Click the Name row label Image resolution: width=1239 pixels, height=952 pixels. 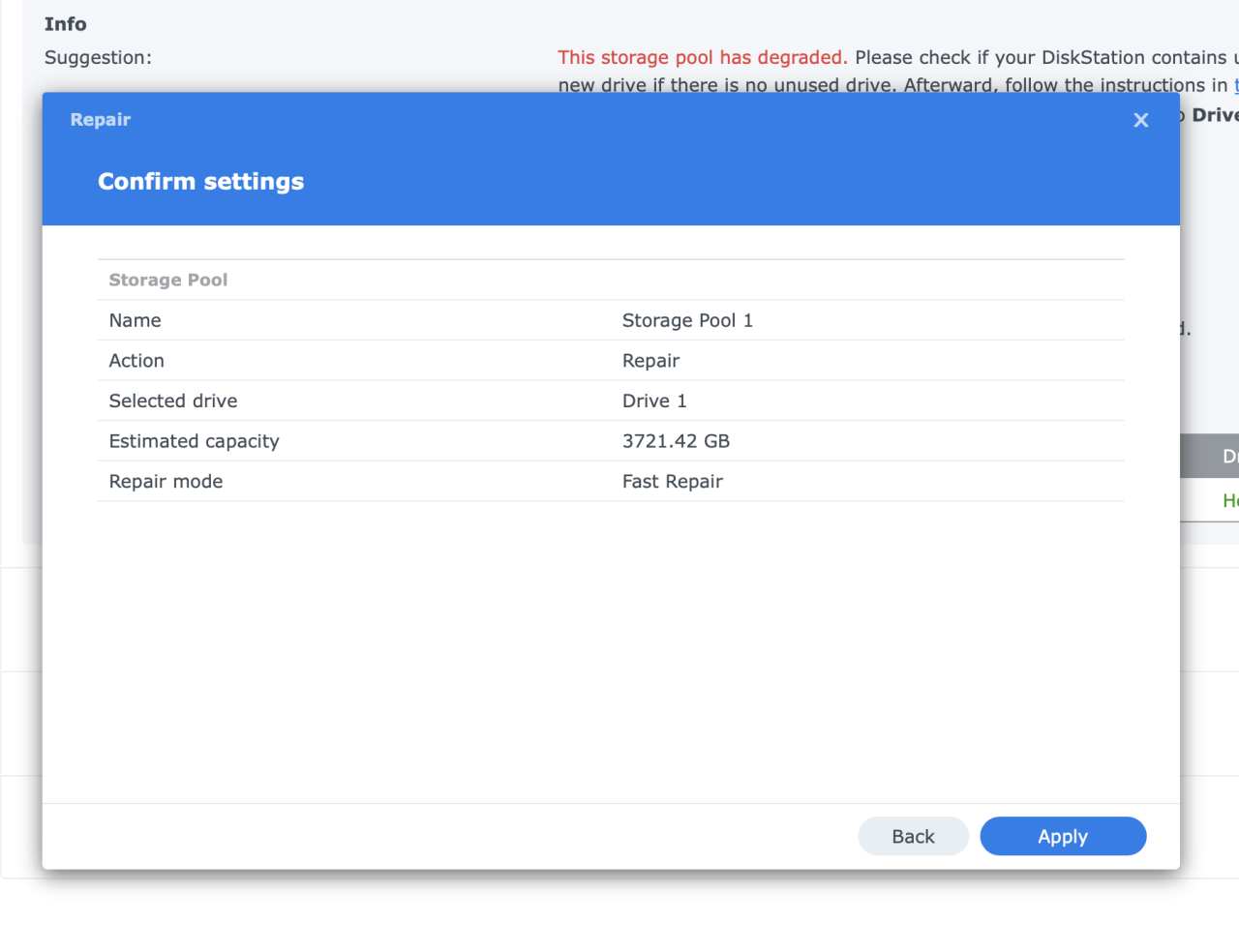(135, 320)
